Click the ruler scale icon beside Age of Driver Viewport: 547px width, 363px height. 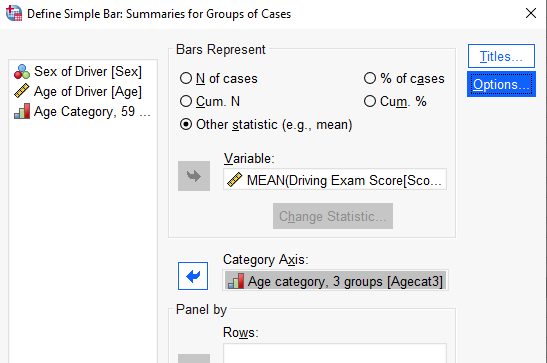pyautogui.click(x=22, y=91)
